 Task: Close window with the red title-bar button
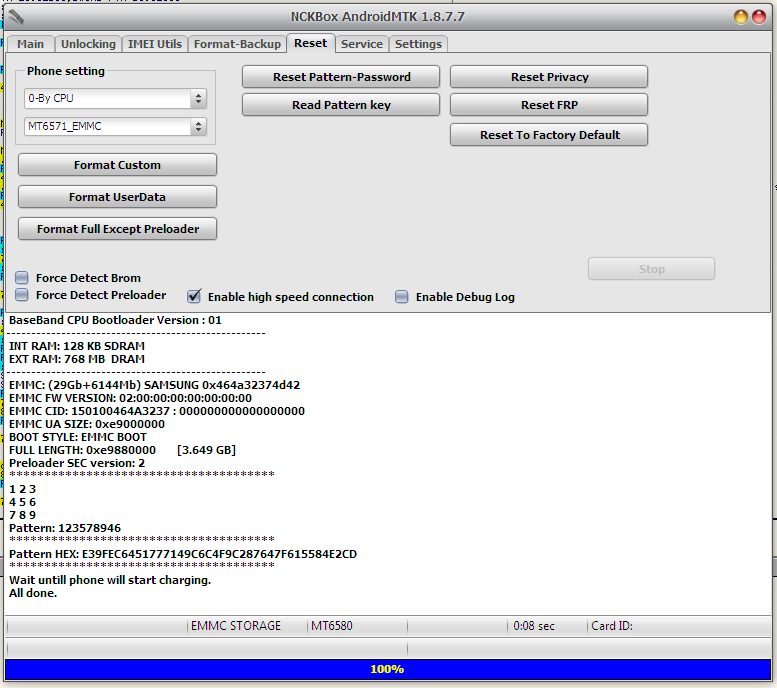[759, 17]
